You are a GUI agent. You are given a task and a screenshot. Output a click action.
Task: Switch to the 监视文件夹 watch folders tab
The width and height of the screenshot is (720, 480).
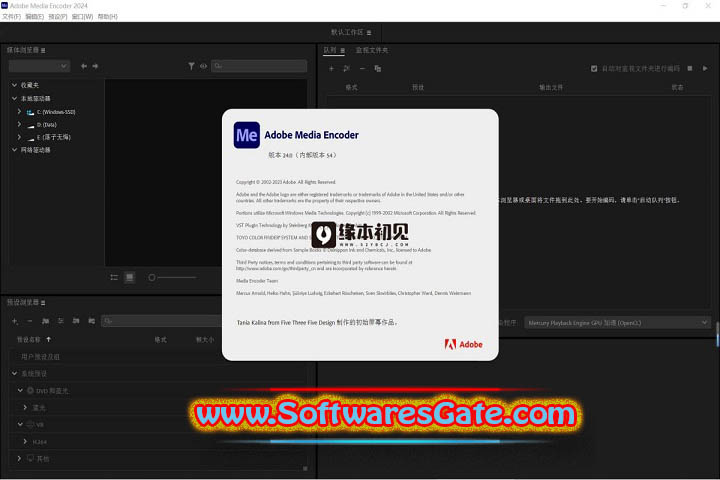[x=372, y=50]
